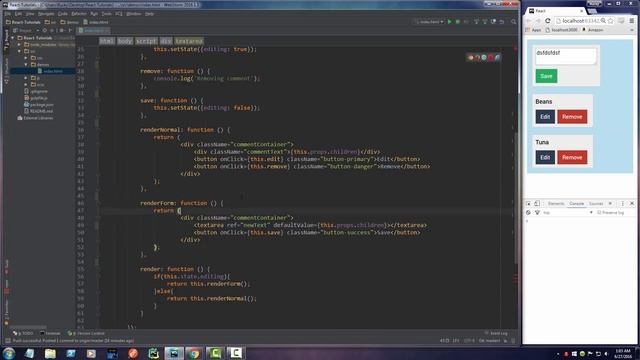The height and width of the screenshot is (360, 640).
Task: Click Remove button under Beans
Action: coord(572,117)
